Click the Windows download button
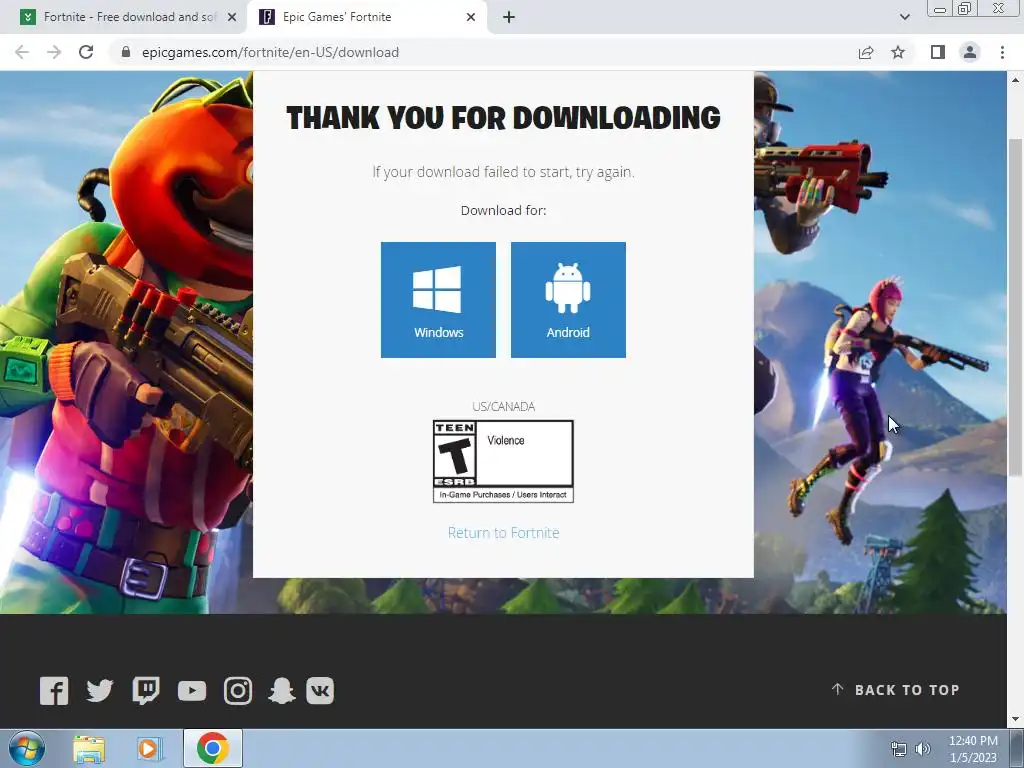The image size is (1024, 768). tap(438, 300)
